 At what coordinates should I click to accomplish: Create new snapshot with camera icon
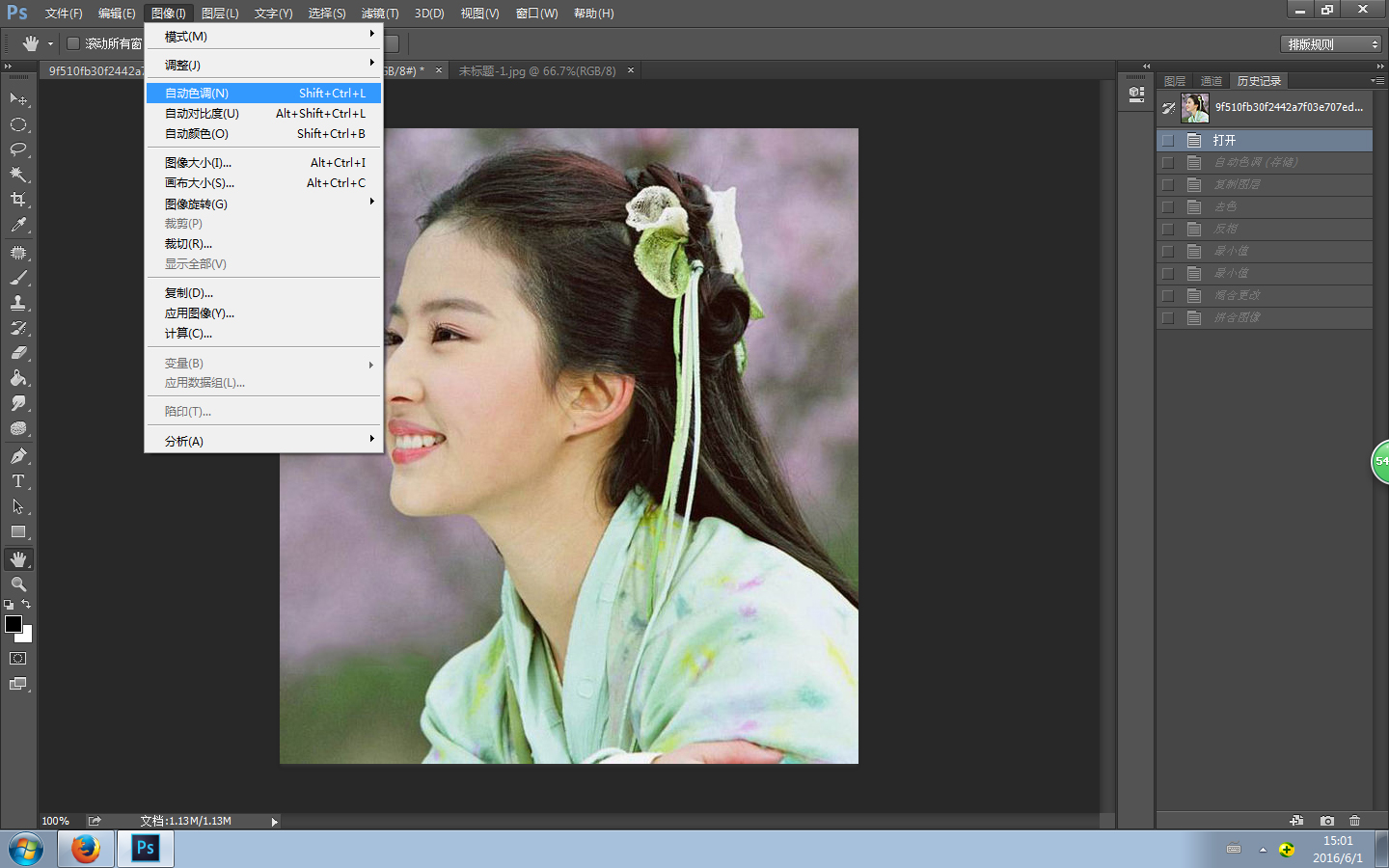click(x=1327, y=821)
